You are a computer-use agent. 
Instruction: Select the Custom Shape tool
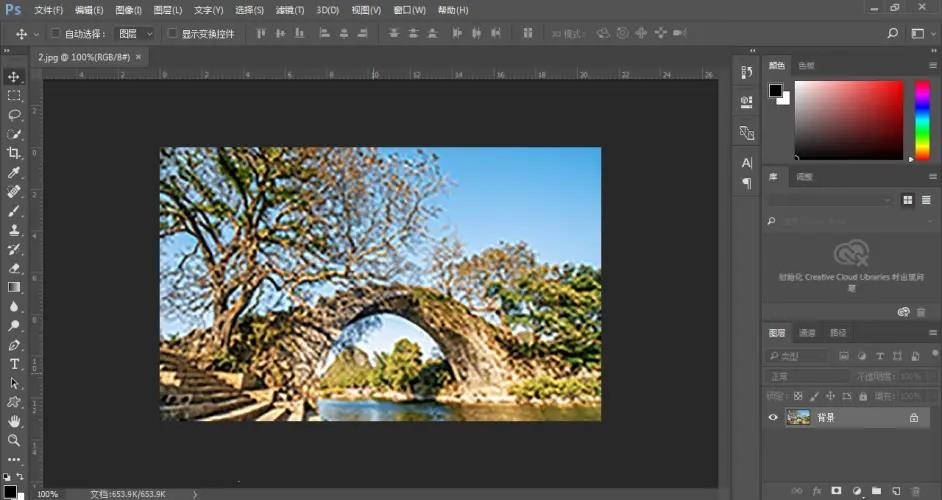tap(14, 402)
